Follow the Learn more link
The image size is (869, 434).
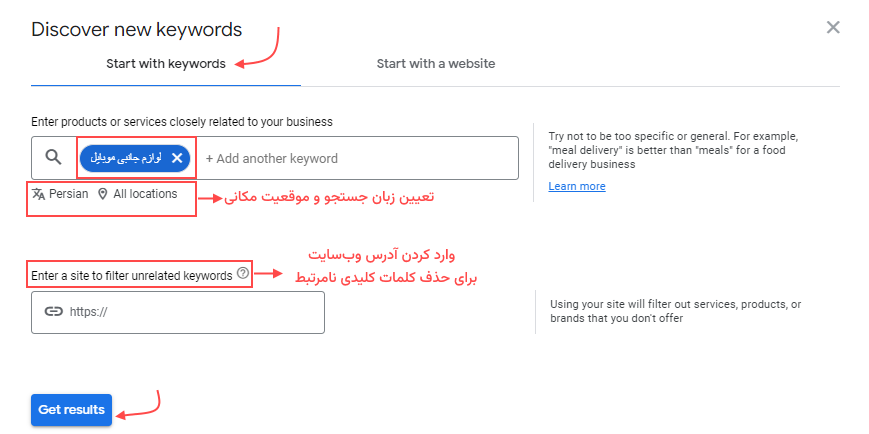(577, 186)
